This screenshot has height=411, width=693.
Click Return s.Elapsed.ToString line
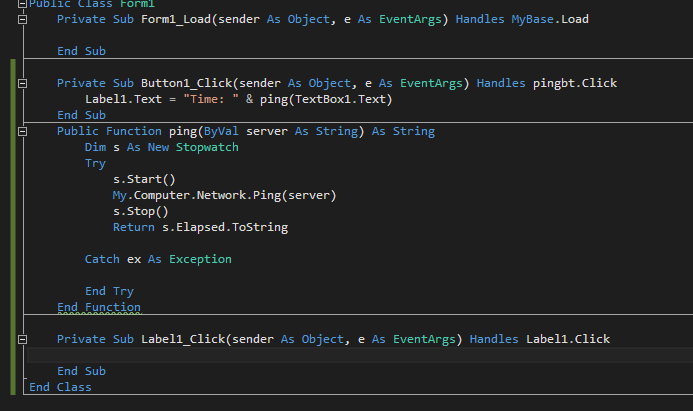pos(200,227)
